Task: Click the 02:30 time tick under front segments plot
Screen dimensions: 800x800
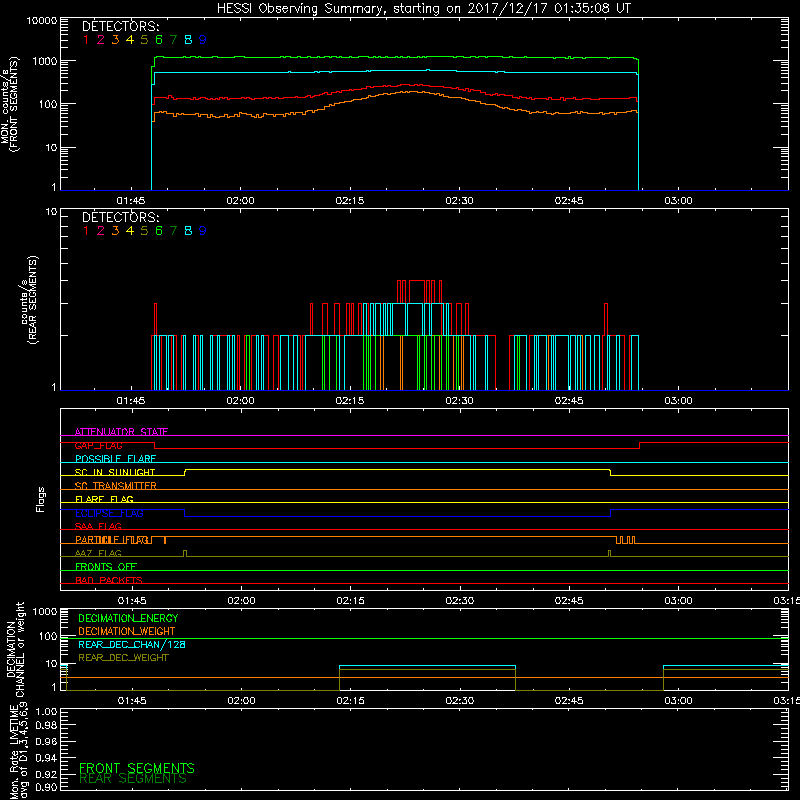Action: pos(460,201)
